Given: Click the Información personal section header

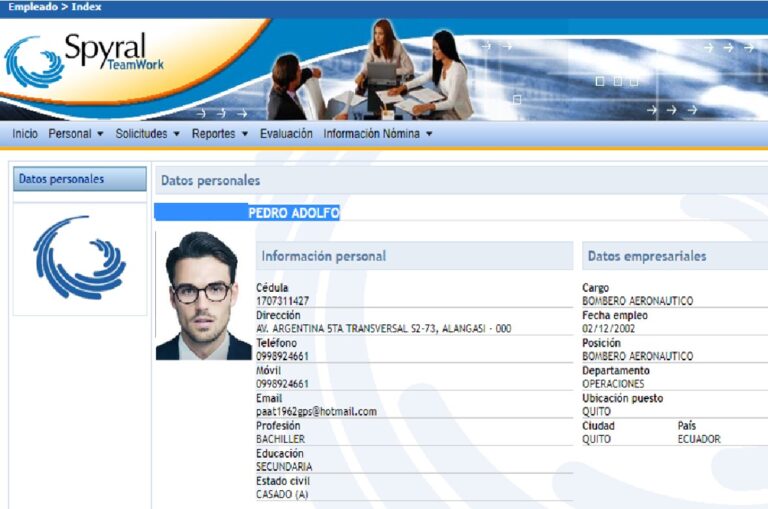Looking at the screenshot, I should [x=324, y=256].
